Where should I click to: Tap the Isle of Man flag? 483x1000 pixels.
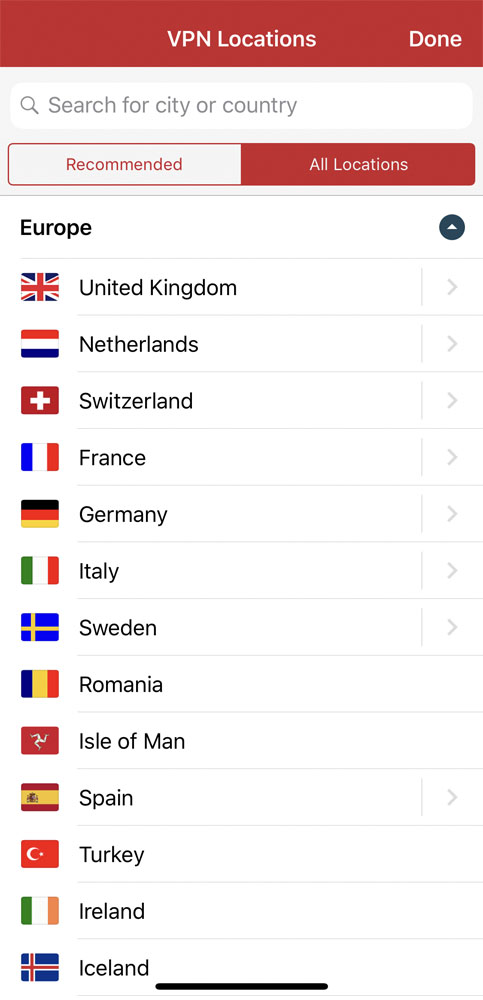pos(40,741)
